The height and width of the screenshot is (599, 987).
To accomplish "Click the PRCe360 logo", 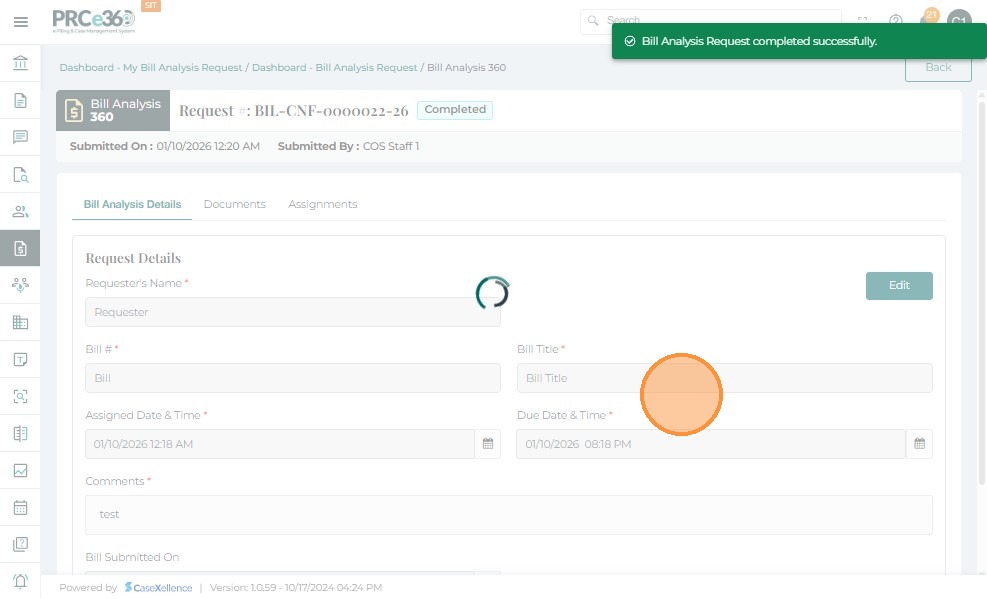I will tap(93, 20).
